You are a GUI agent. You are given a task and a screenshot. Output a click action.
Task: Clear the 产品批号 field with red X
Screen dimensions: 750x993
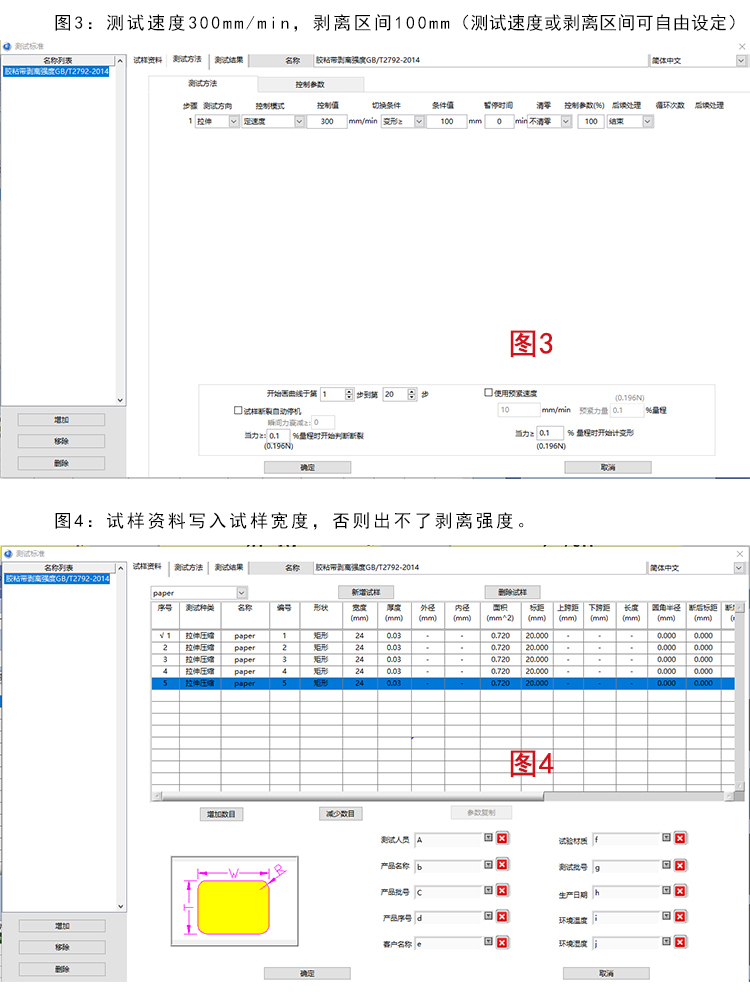[502, 891]
